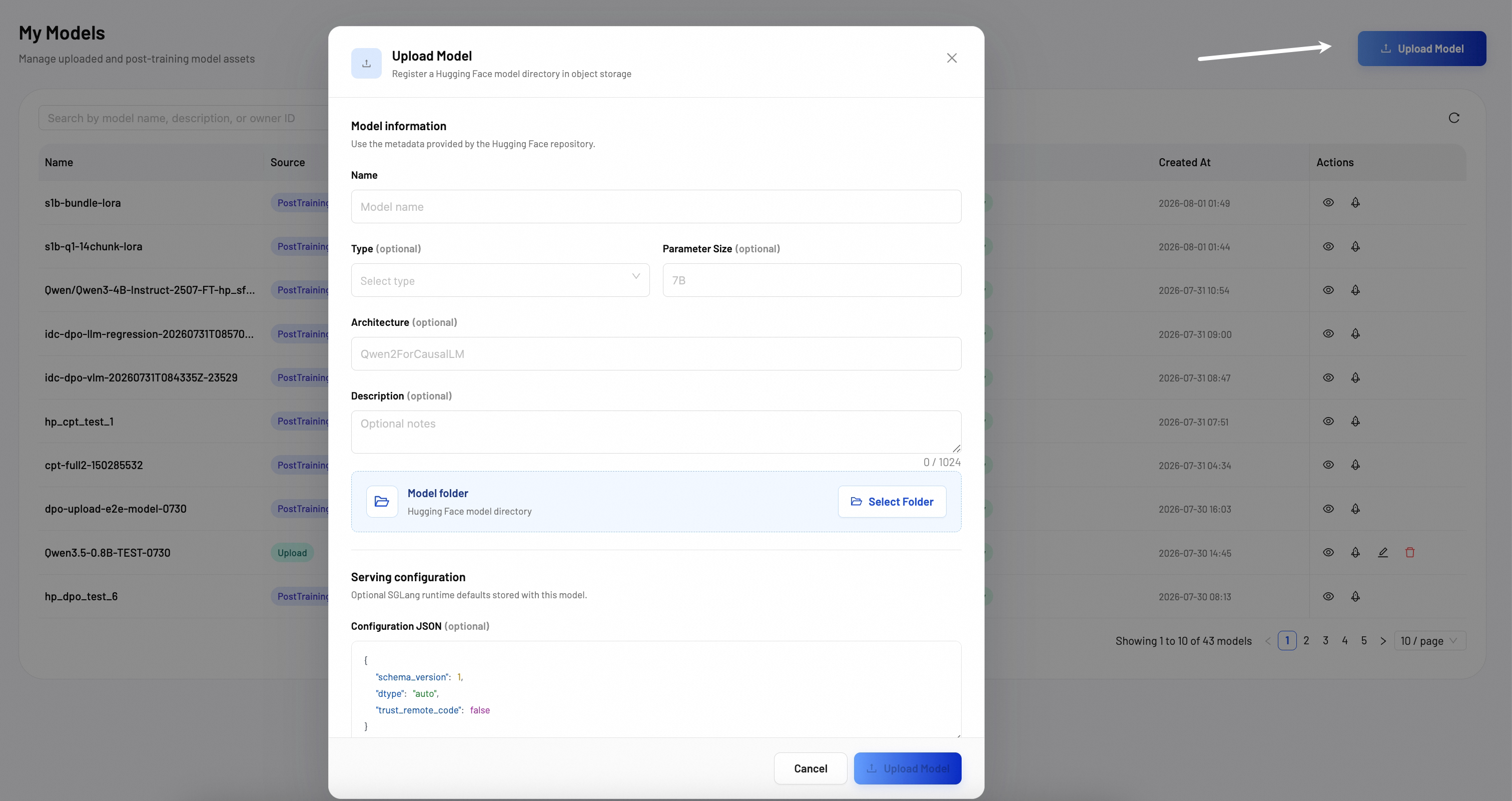Select current page 1 in pagination
This screenshot has width=1512, height=801.
[x=1287, y=641]
